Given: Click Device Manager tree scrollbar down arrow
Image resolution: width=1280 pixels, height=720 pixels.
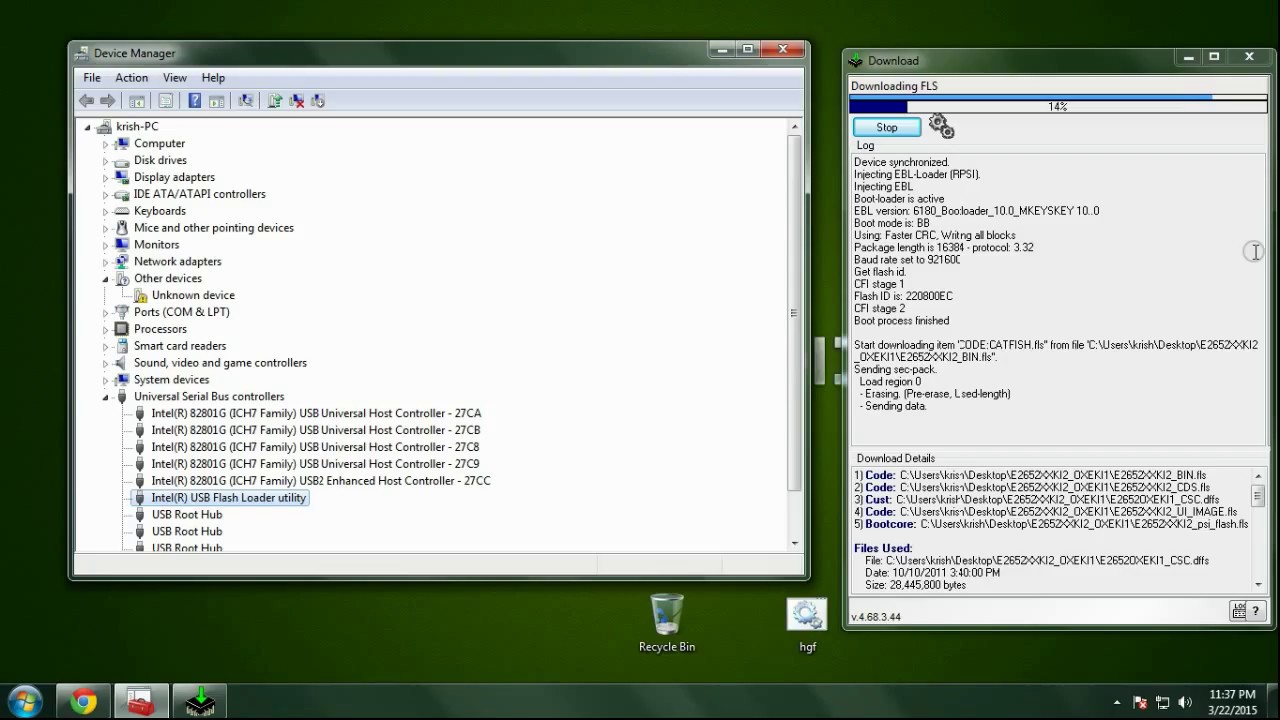Looking at the screenshot, I should pyautogui.click(x=795, y=543).
